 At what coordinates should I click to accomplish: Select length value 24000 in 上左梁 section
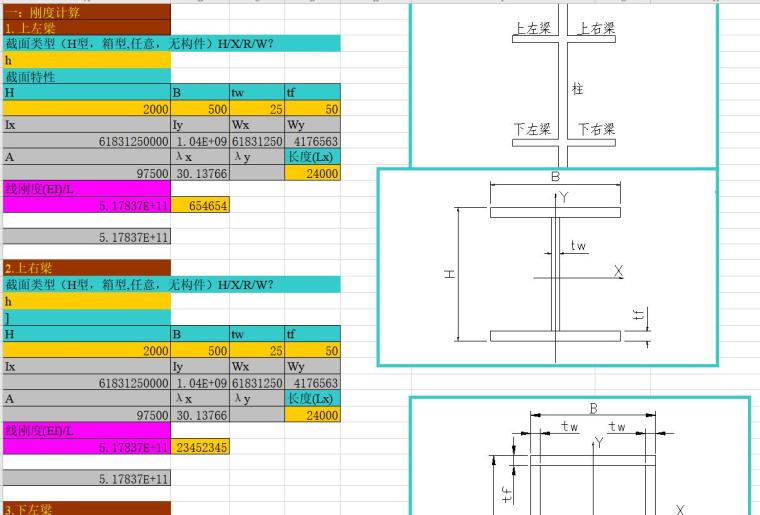click(x=312, y=173)
